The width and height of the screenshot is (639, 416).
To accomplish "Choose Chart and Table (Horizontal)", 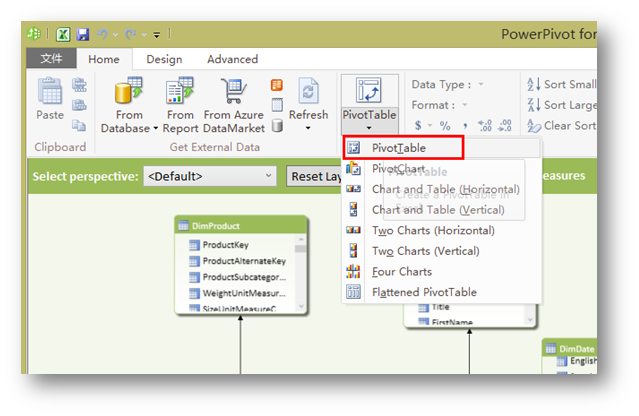I will click(442, 189).
